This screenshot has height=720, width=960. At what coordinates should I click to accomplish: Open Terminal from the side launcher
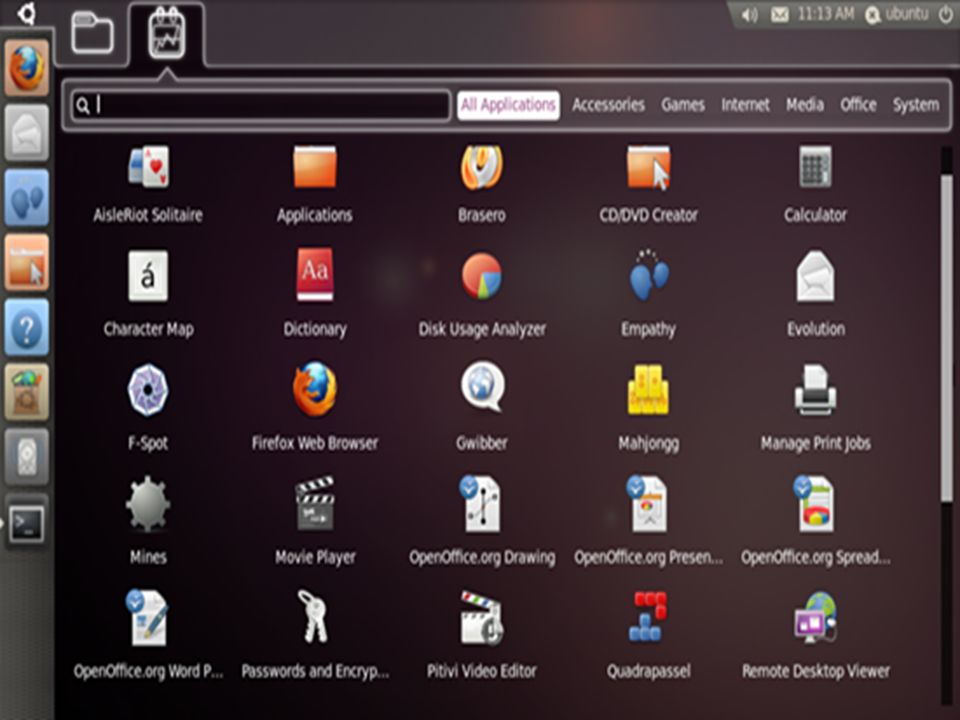click(26, 524)
